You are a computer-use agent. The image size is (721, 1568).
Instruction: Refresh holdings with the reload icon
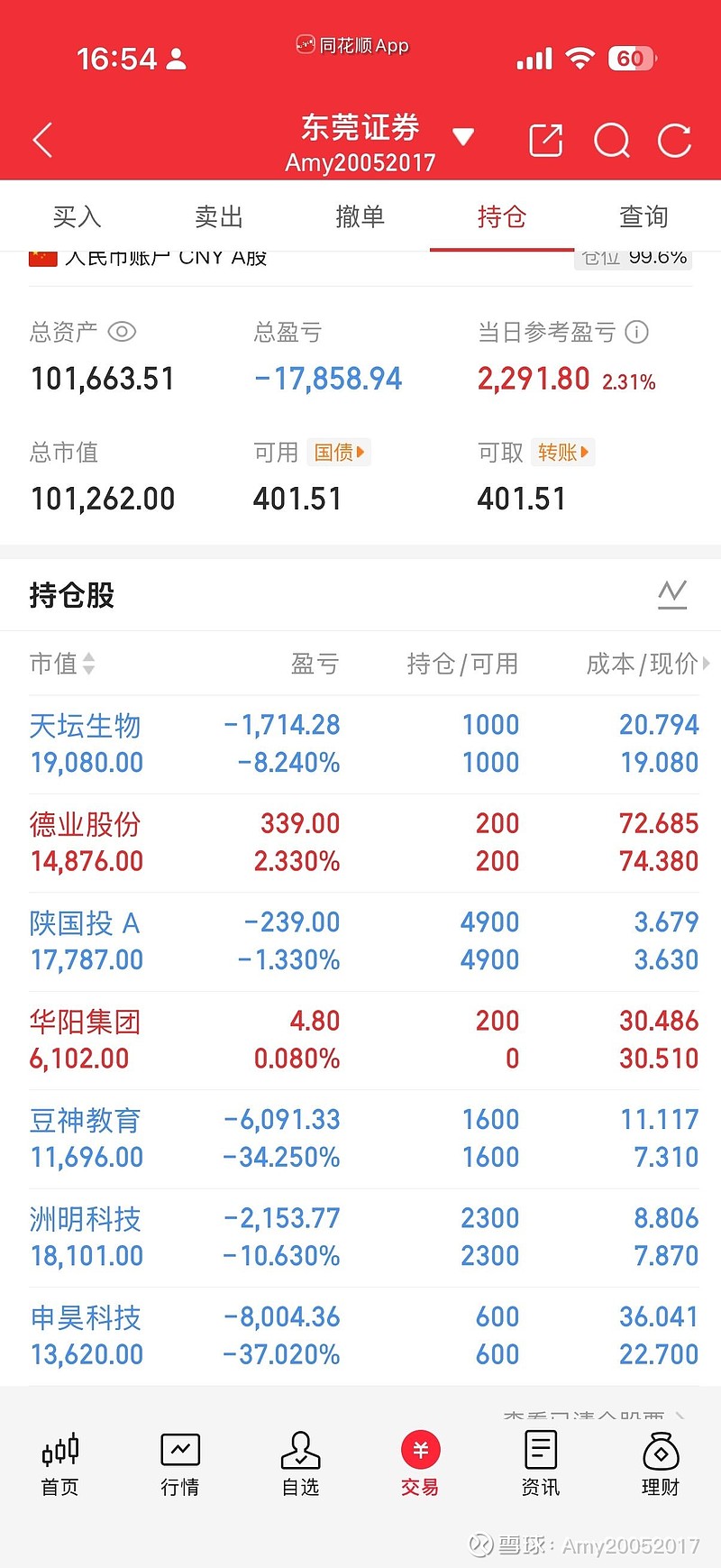[x=674, y=141]
